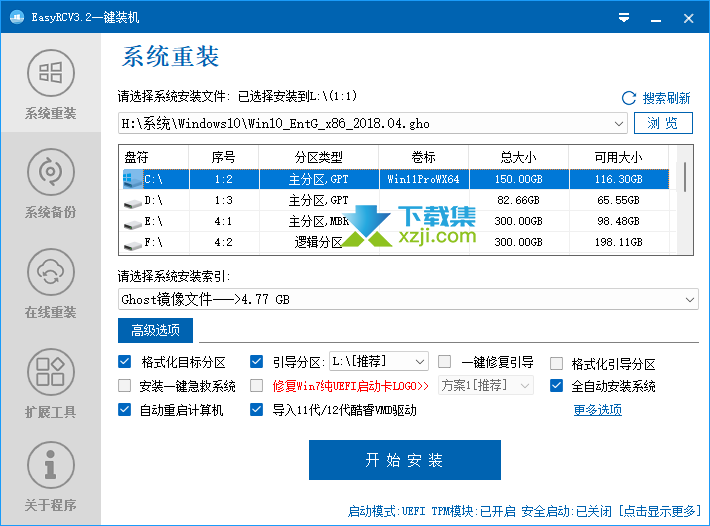
Task: Click 安全启动:已关闭 status text
Action: pos(566,512)
